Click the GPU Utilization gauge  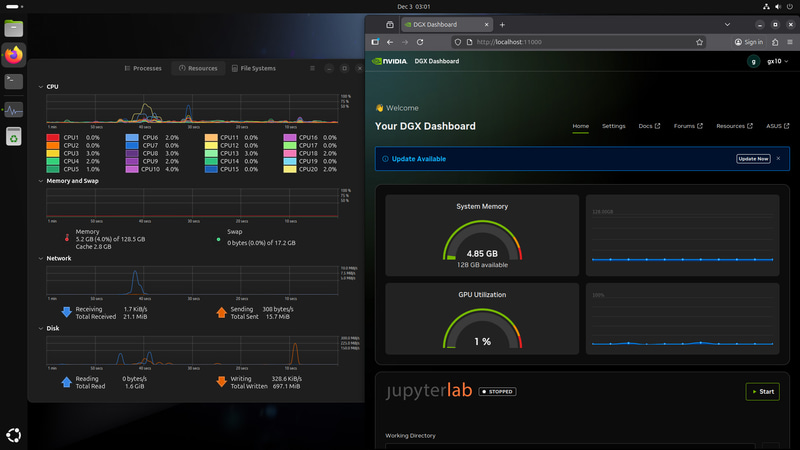(482, 329)
